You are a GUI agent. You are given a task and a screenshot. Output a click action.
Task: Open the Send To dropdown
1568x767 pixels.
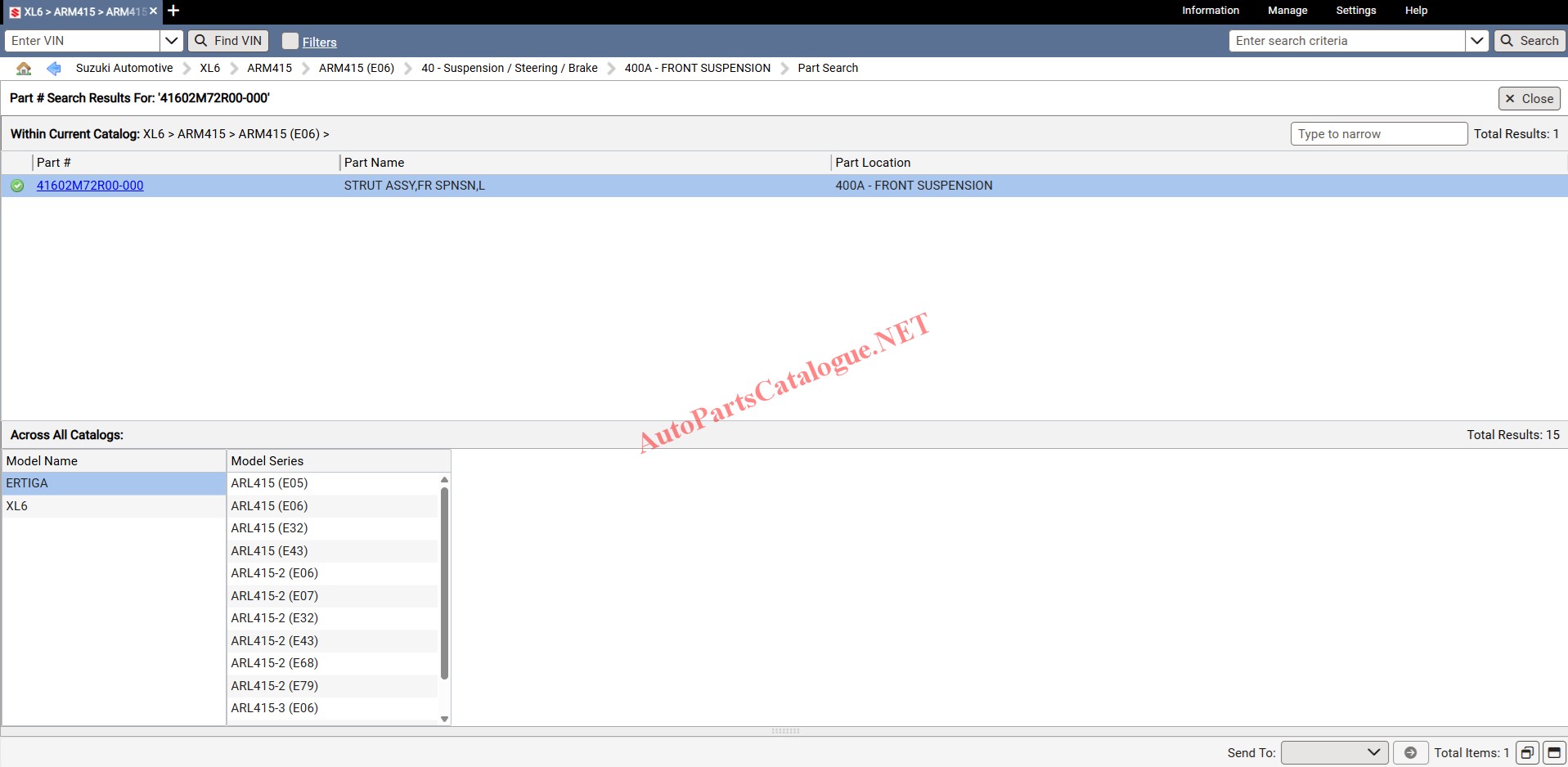1334,752
